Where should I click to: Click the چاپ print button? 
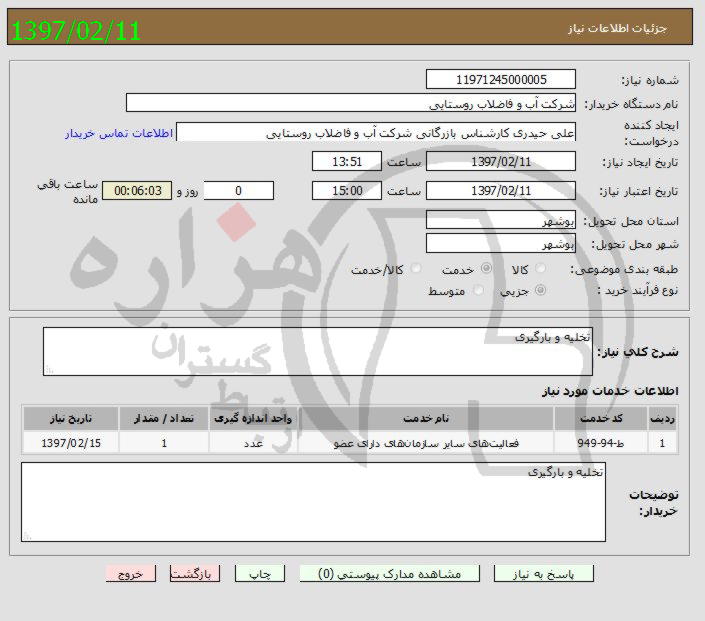tap(260, 574)
